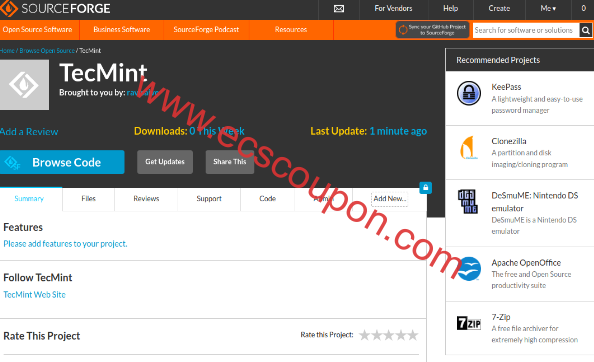The height and width of the screenshot is (362, 594).
Task: Go to Home breadcrumb link
Action: coord(7,51)
